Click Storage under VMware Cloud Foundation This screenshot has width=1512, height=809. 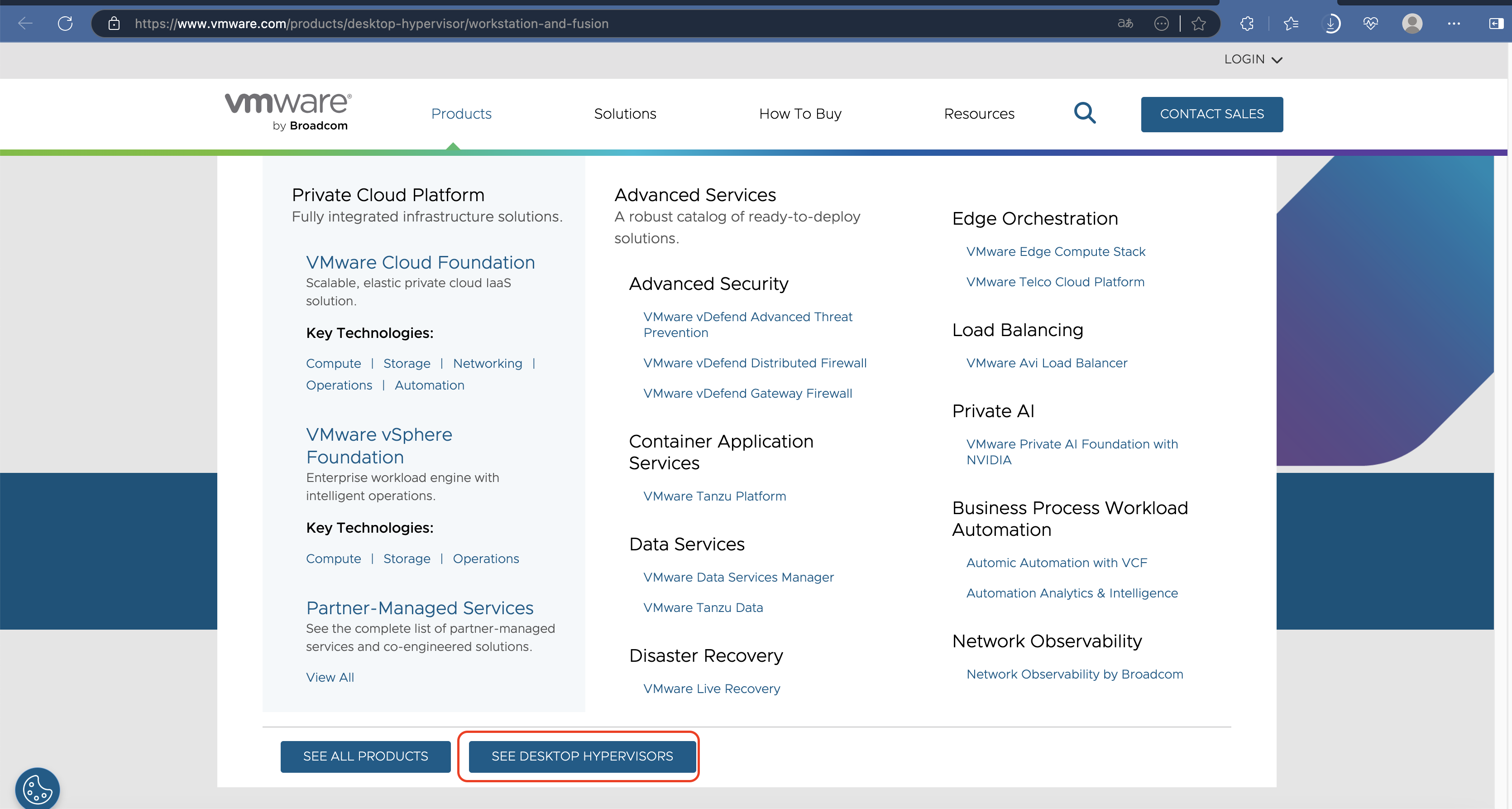click(407, 363)
